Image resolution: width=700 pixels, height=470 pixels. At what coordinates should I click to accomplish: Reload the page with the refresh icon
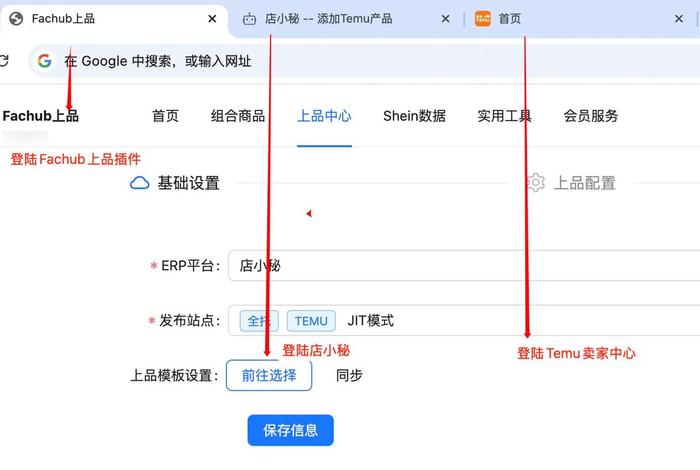pos(4,61)
